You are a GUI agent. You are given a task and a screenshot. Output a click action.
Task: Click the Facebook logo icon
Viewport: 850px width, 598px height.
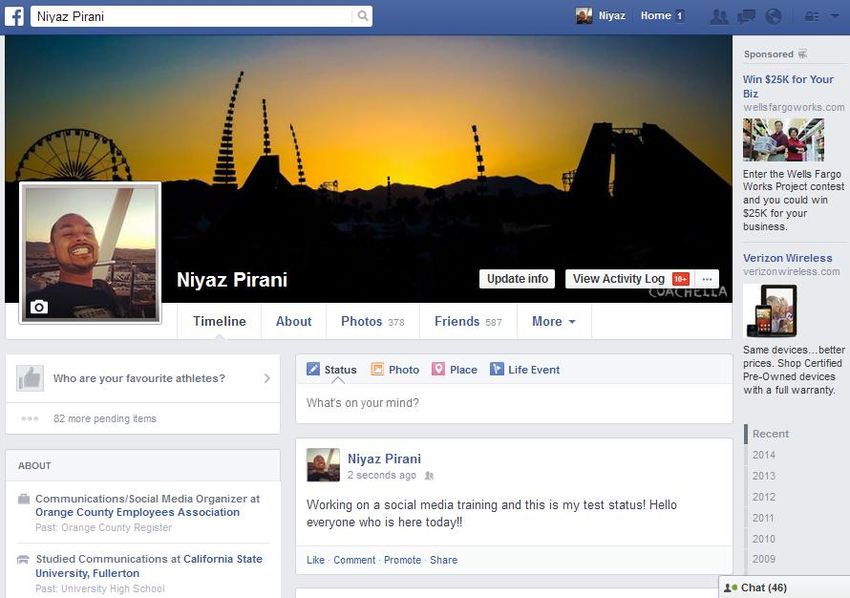[14, 17]
